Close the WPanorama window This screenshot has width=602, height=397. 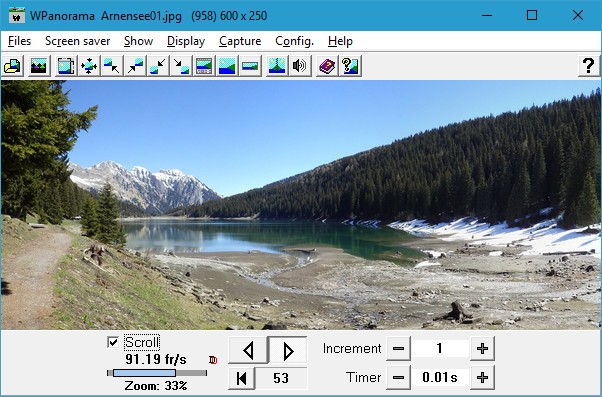578,15
